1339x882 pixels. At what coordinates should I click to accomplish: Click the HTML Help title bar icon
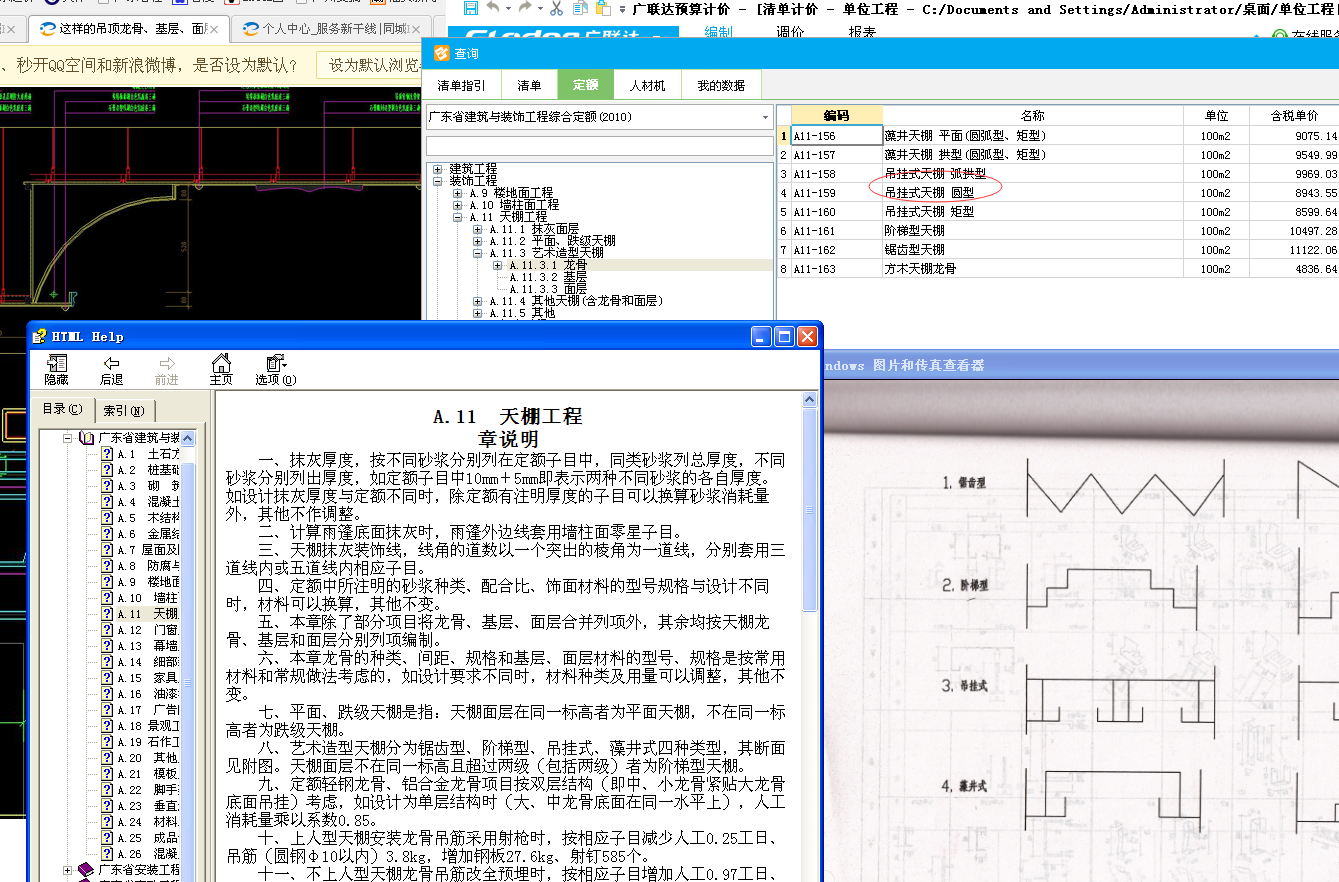click(41, 336)
